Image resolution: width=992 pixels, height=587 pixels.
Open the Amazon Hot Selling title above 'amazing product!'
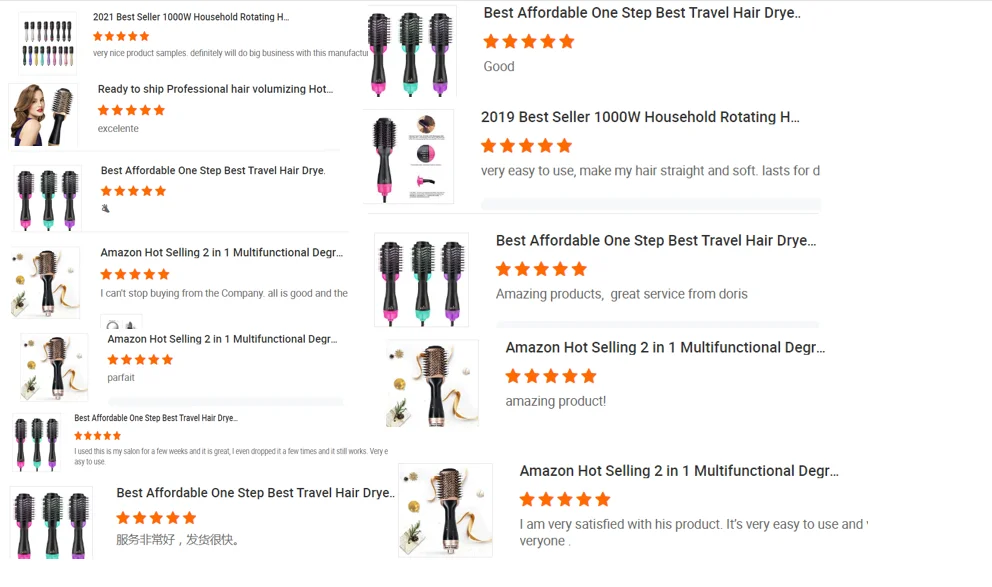(x=665, y=347)
